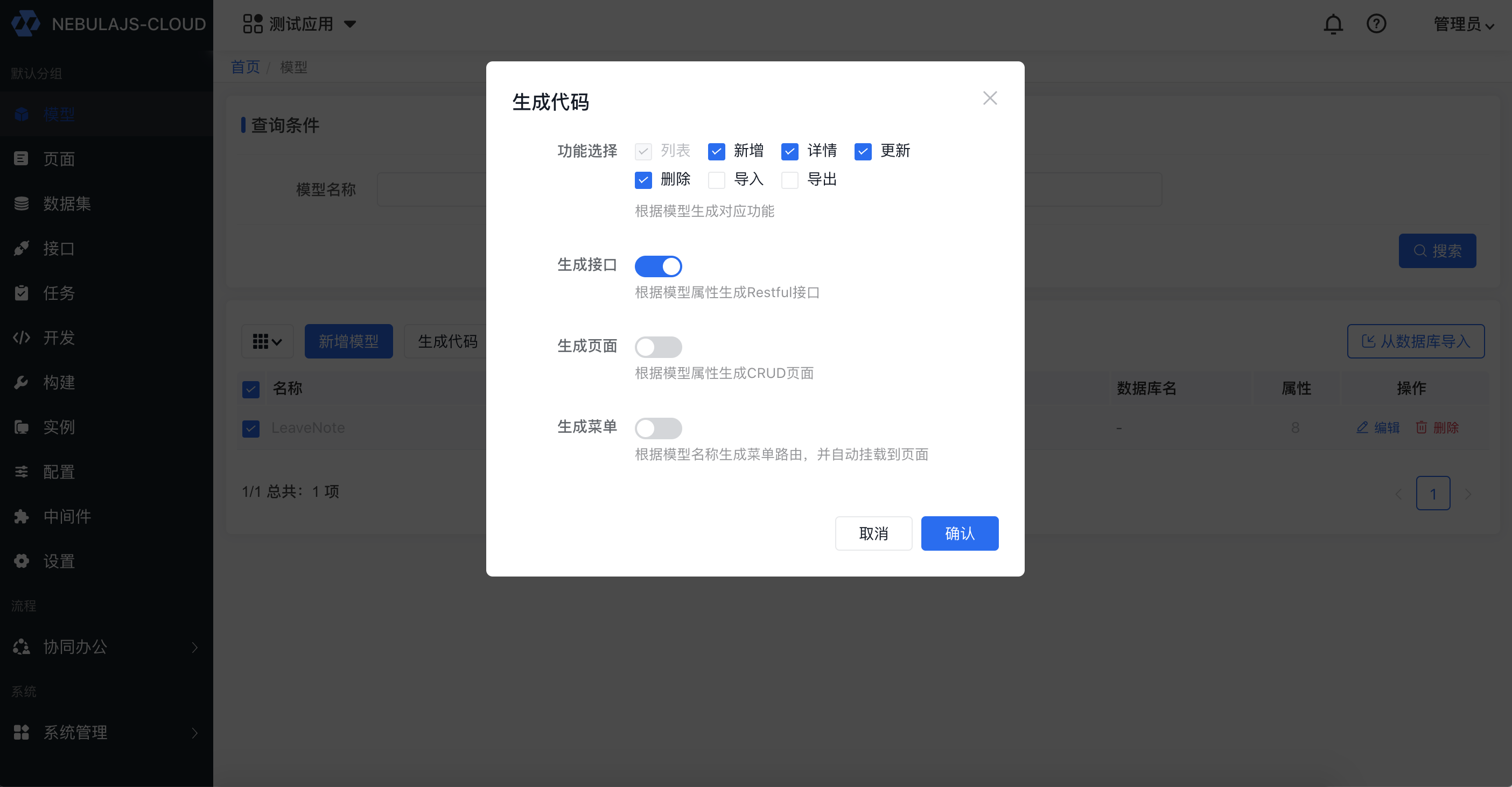Confirm code generation with 确认 button
Viewport: 1512px width, 787px height.
[x=959, y=533]
